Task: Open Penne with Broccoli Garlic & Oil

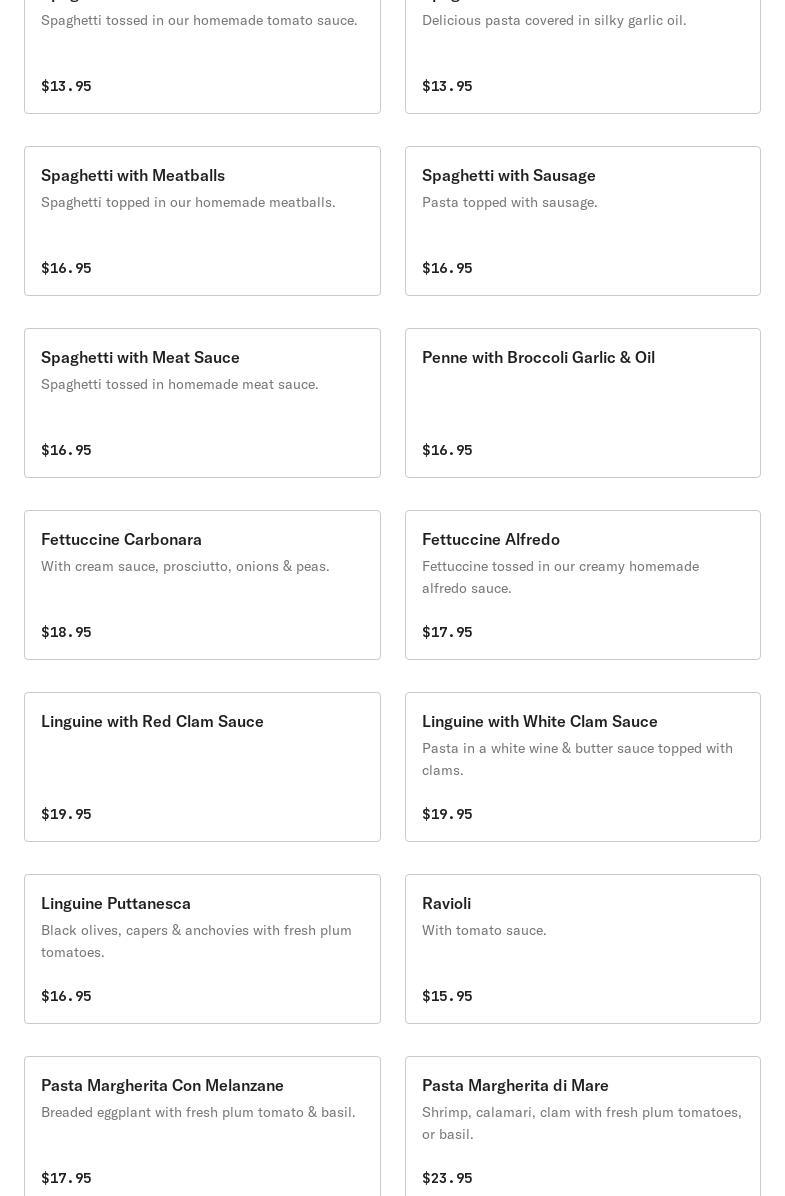Action: coord(583,403)
